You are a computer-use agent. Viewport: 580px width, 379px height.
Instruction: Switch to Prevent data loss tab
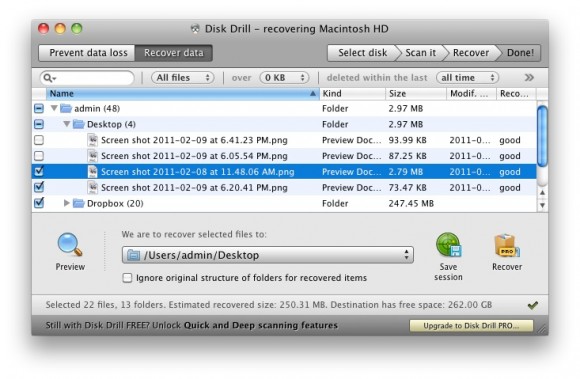pos(88,53)
